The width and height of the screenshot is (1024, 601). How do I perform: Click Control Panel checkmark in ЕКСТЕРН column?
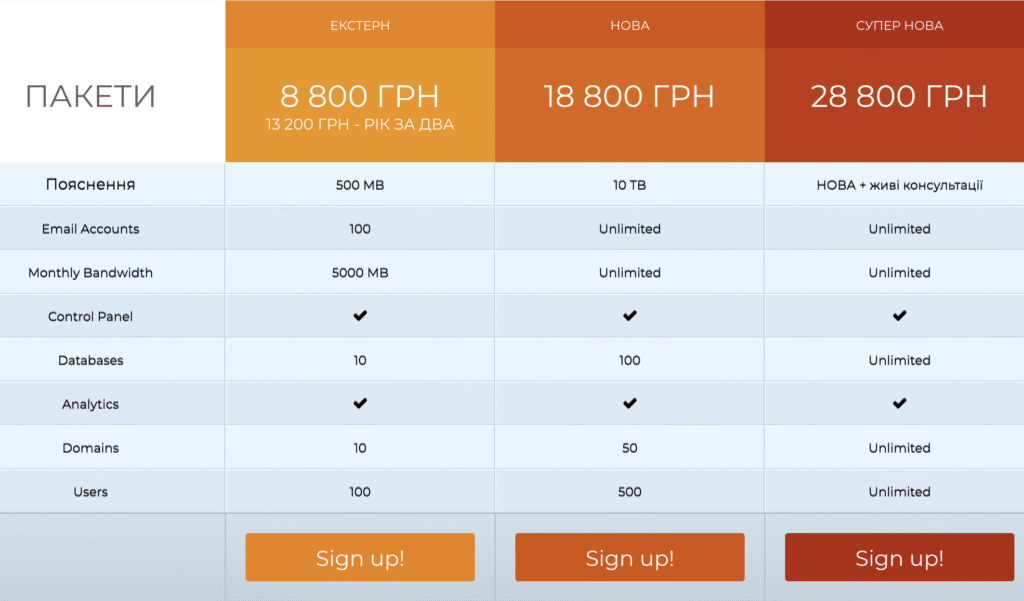(x=360, y=316)
